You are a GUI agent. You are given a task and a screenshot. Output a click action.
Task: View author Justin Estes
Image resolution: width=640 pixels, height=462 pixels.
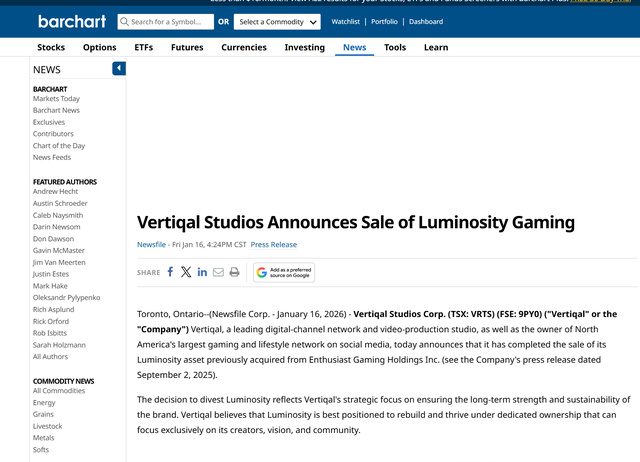click(51, 274)
